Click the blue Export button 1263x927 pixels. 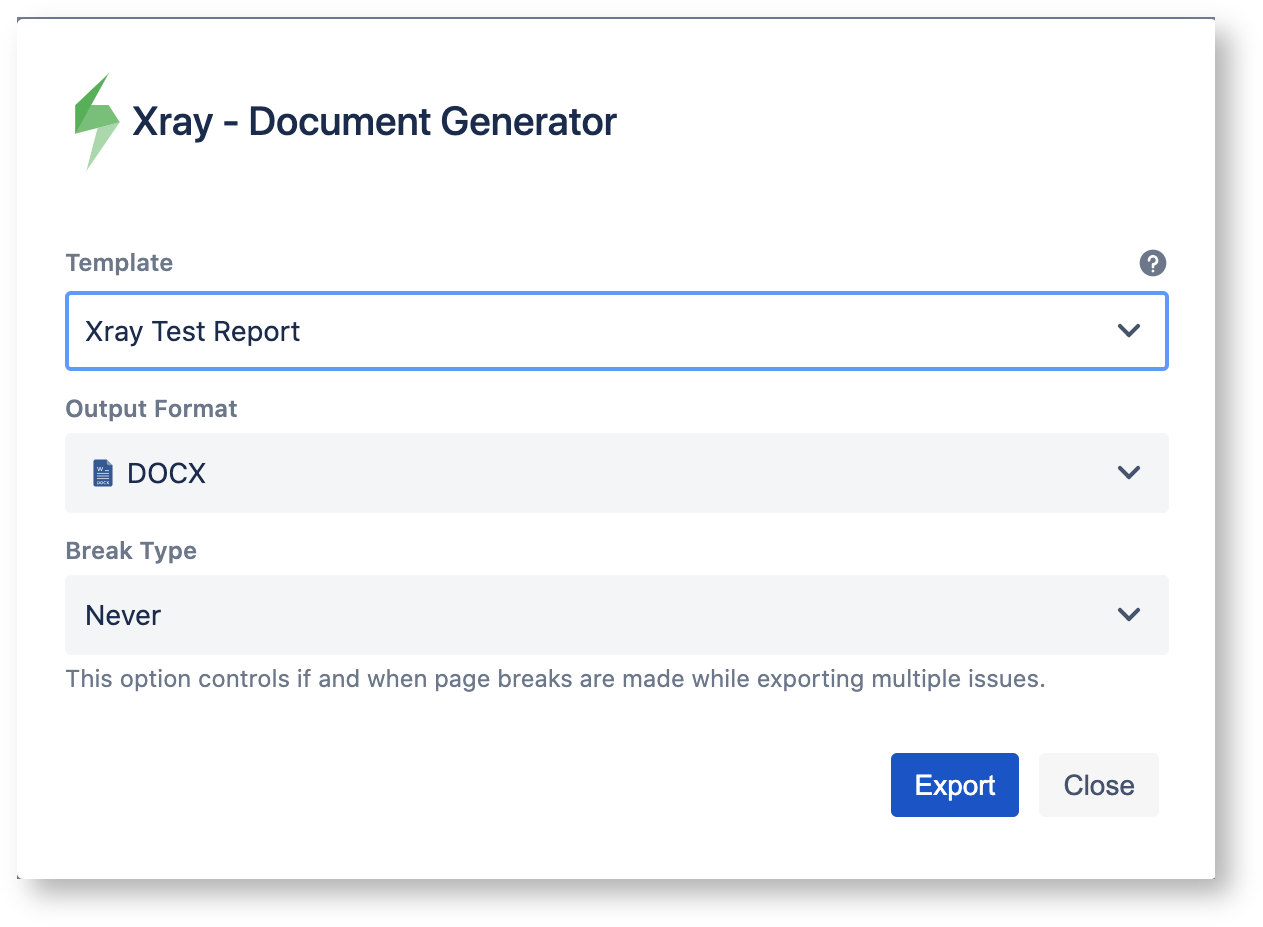point(955,785)
